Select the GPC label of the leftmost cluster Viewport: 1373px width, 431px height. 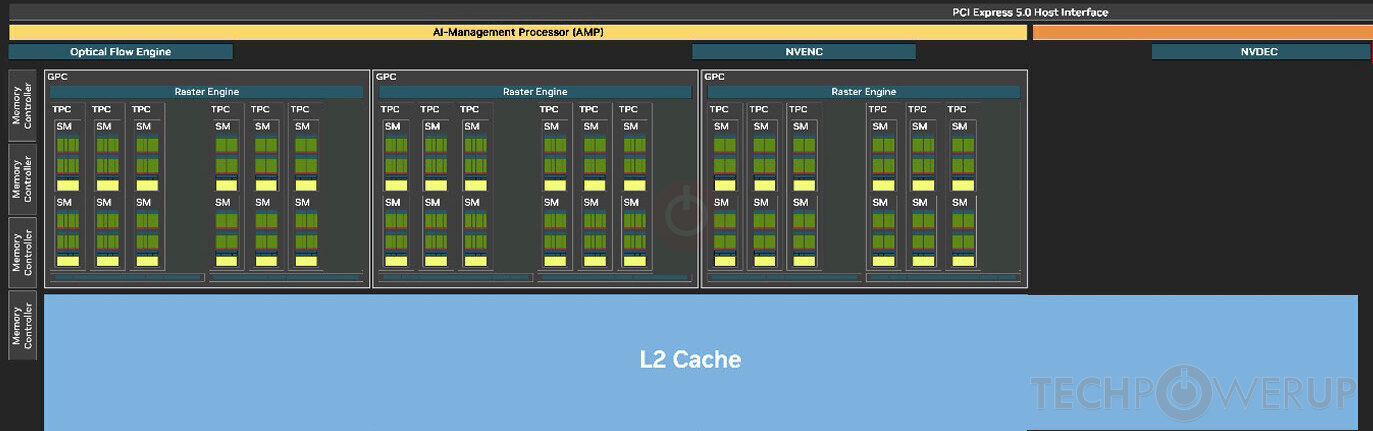[57, 76]
